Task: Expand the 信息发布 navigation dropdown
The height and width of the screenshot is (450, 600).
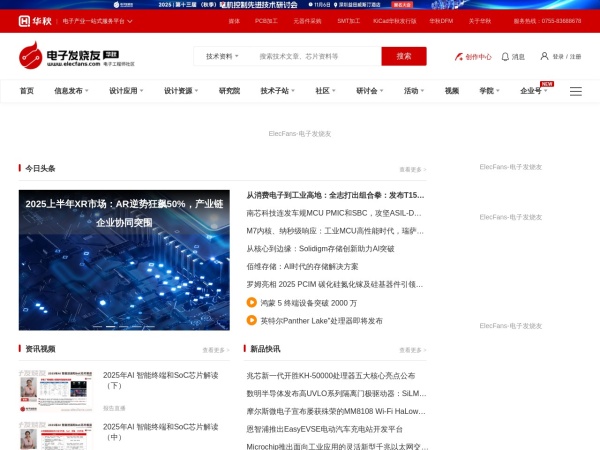Action: pyautogui.click(x=71, y=91)
